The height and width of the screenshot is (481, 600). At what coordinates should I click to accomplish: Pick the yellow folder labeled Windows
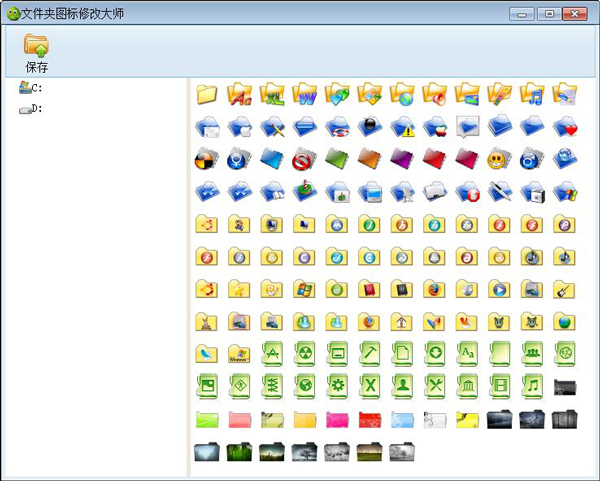[239, 354]
